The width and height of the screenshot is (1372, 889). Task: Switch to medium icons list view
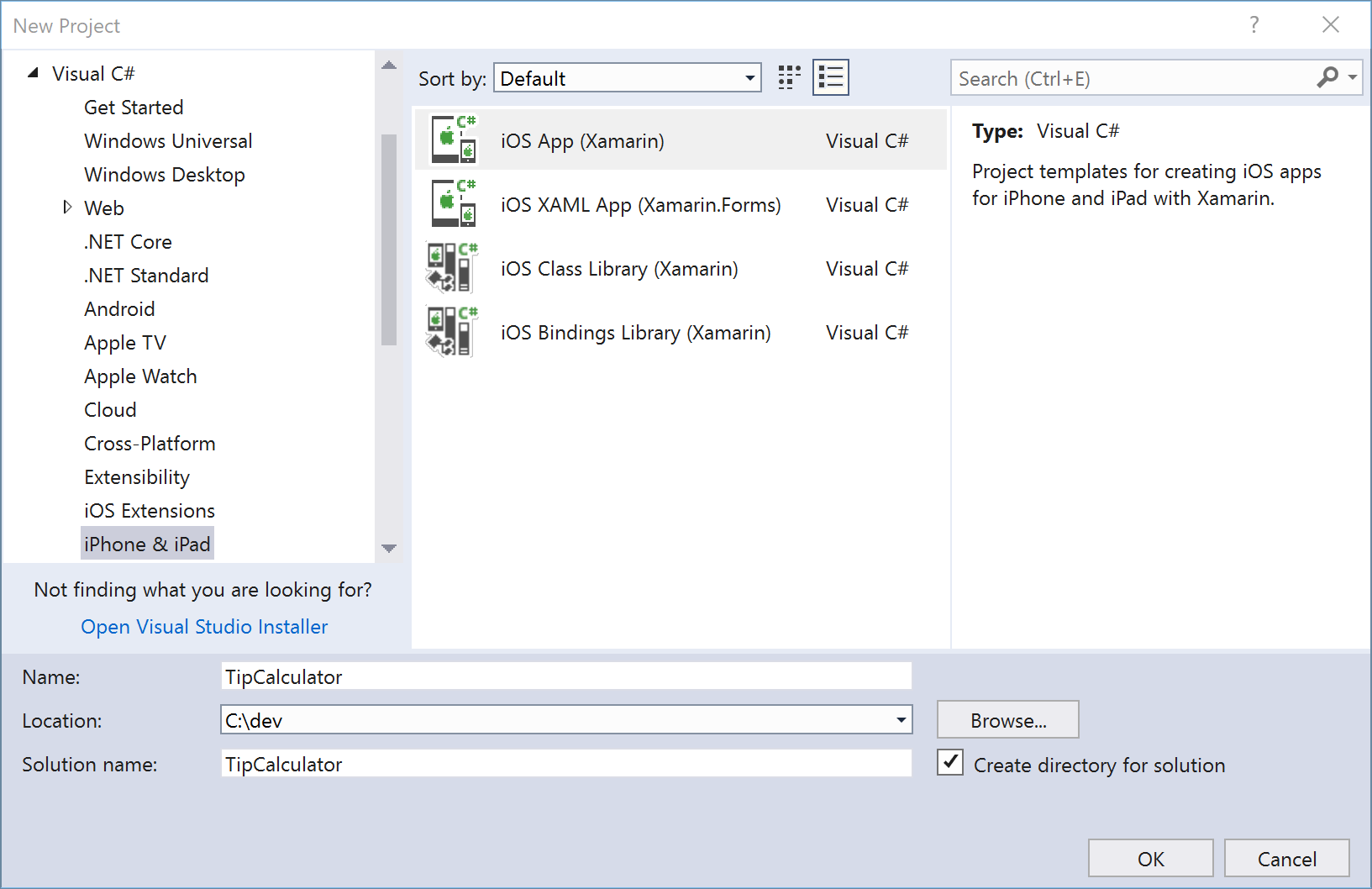pos(831,78)
